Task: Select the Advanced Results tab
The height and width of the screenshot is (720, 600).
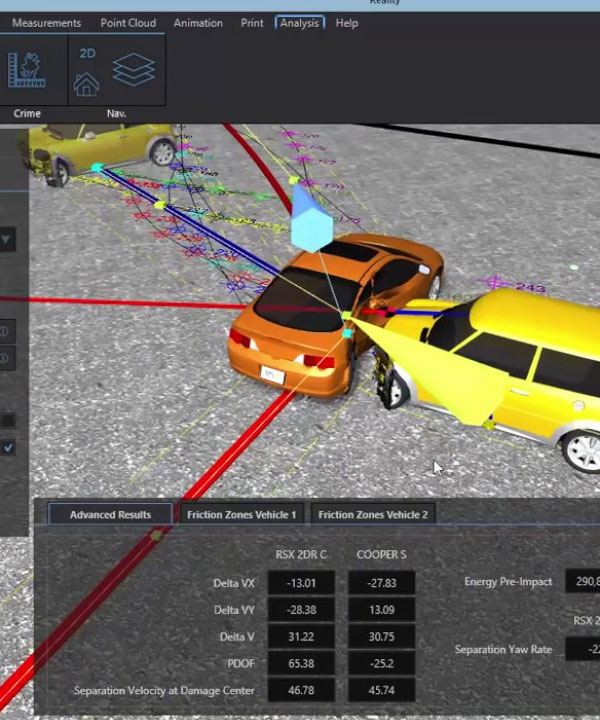Action: [110, 515]
